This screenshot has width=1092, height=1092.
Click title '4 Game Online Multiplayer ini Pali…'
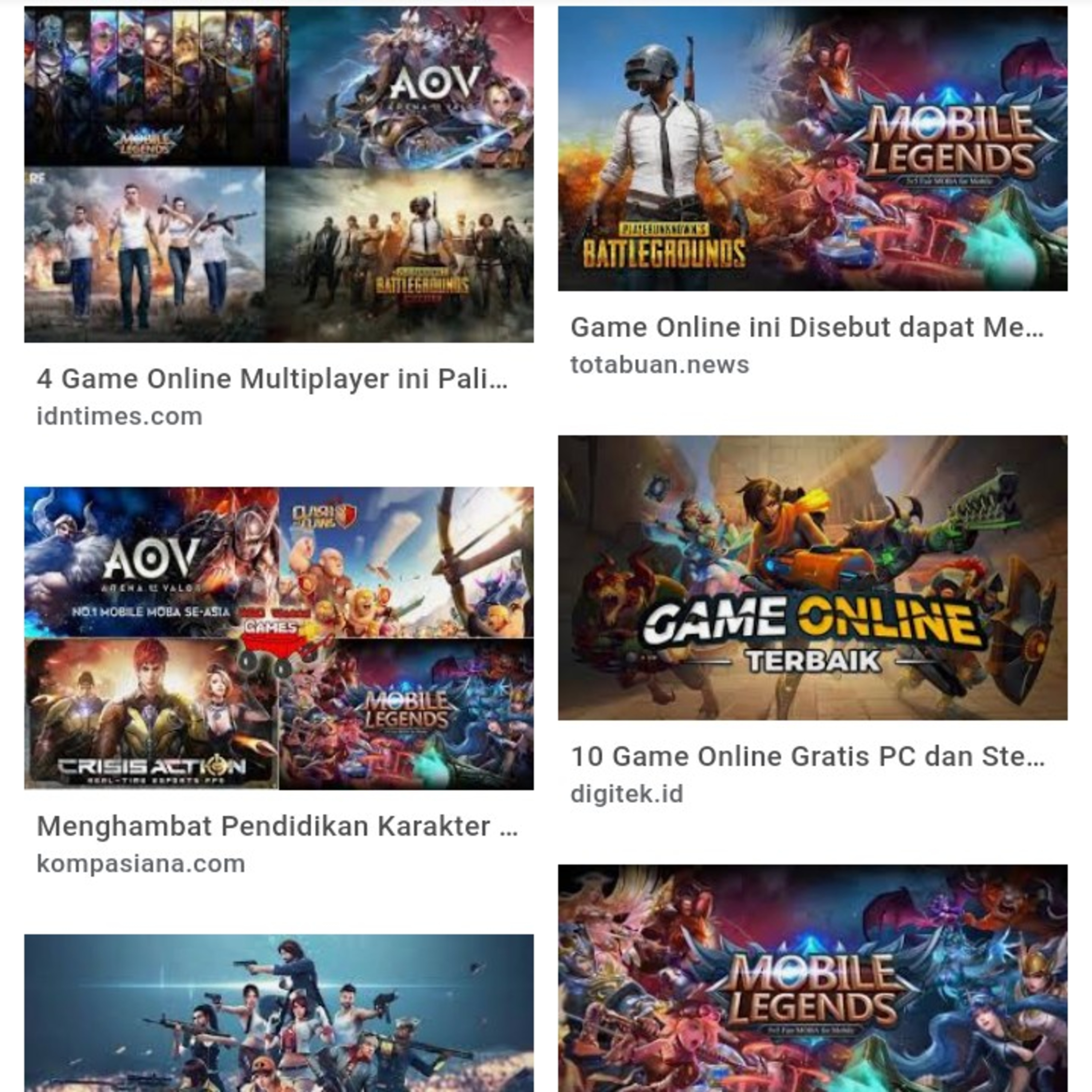(272, 379)
